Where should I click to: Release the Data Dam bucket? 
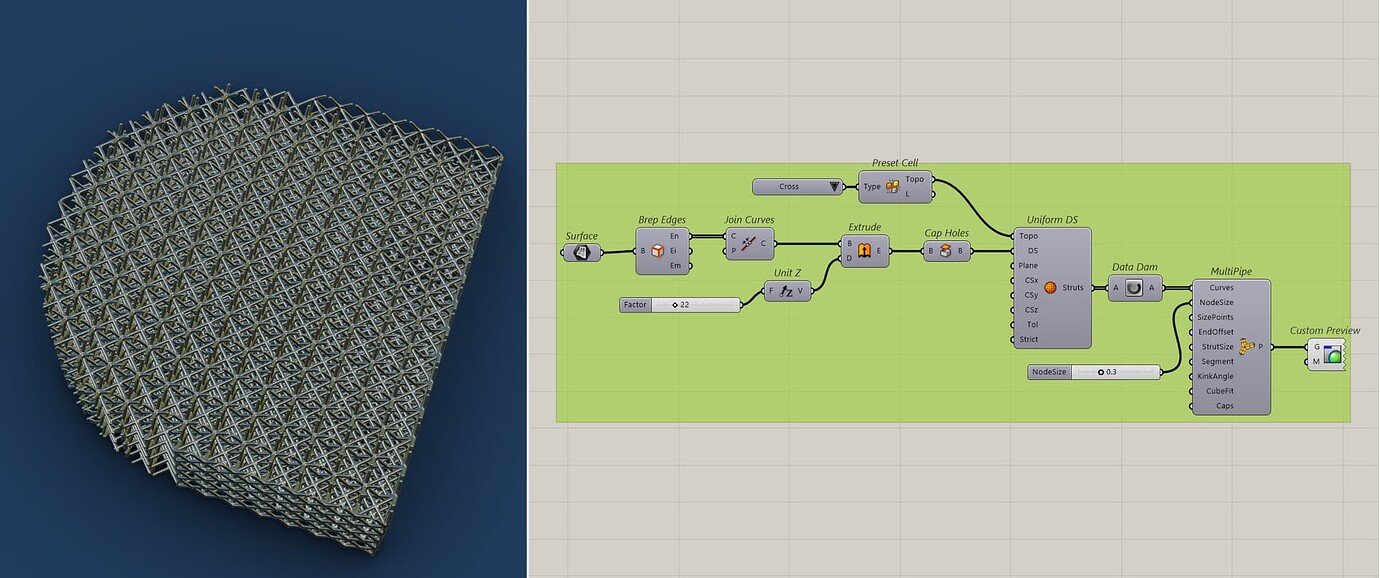pos(1135,287)
